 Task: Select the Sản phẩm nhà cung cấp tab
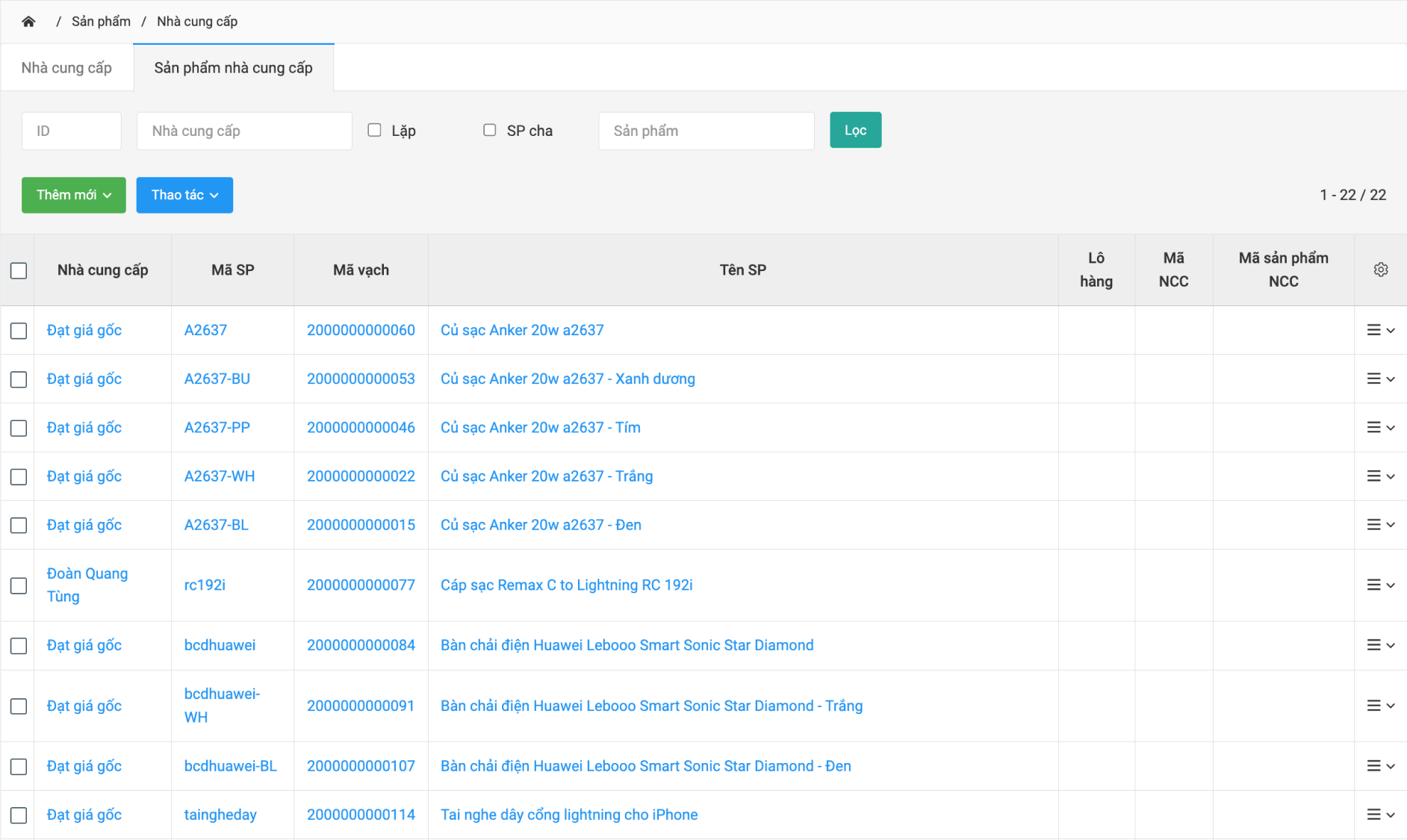[233, 68]
